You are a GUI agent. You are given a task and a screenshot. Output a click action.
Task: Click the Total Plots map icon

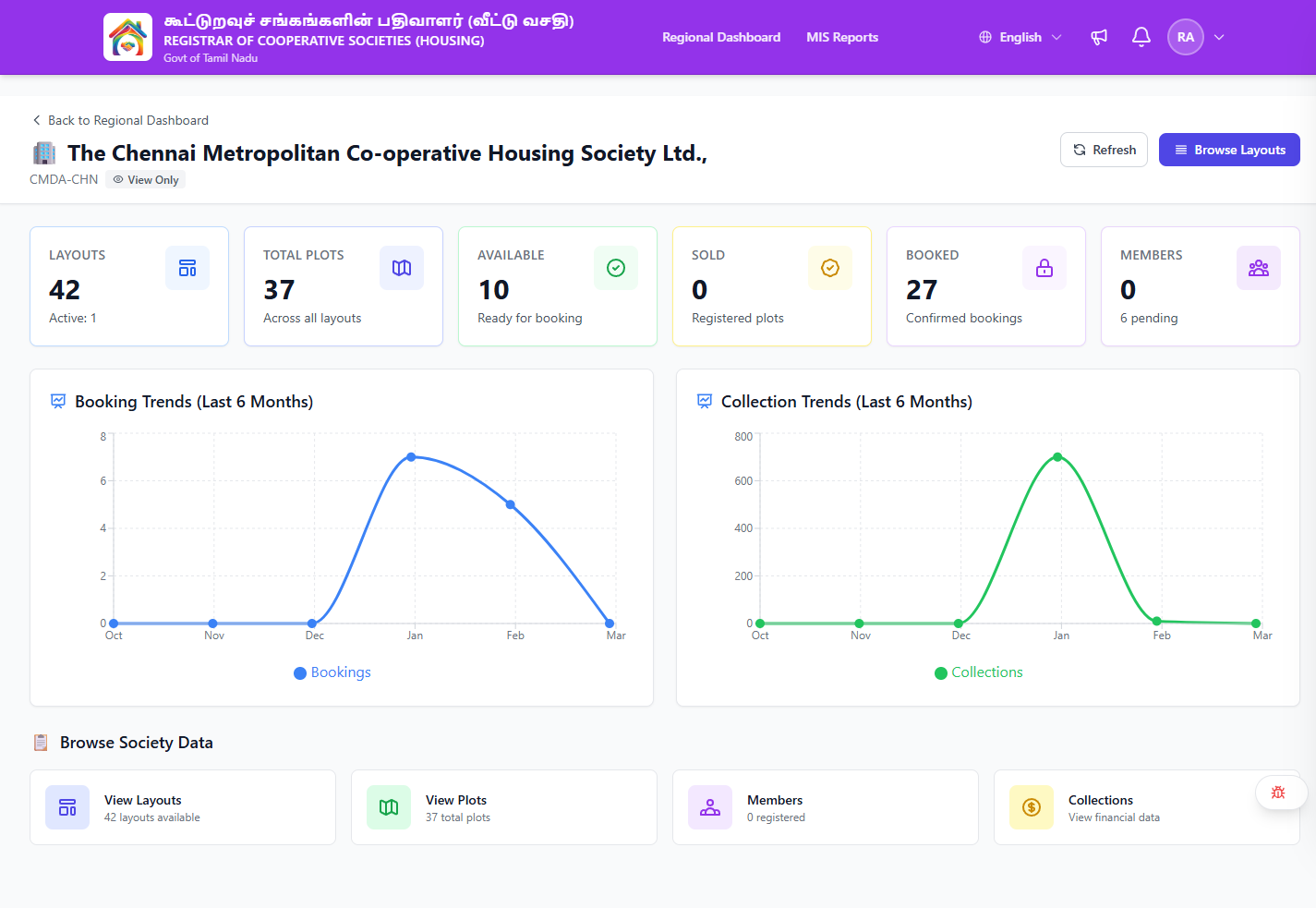point(402,268)
